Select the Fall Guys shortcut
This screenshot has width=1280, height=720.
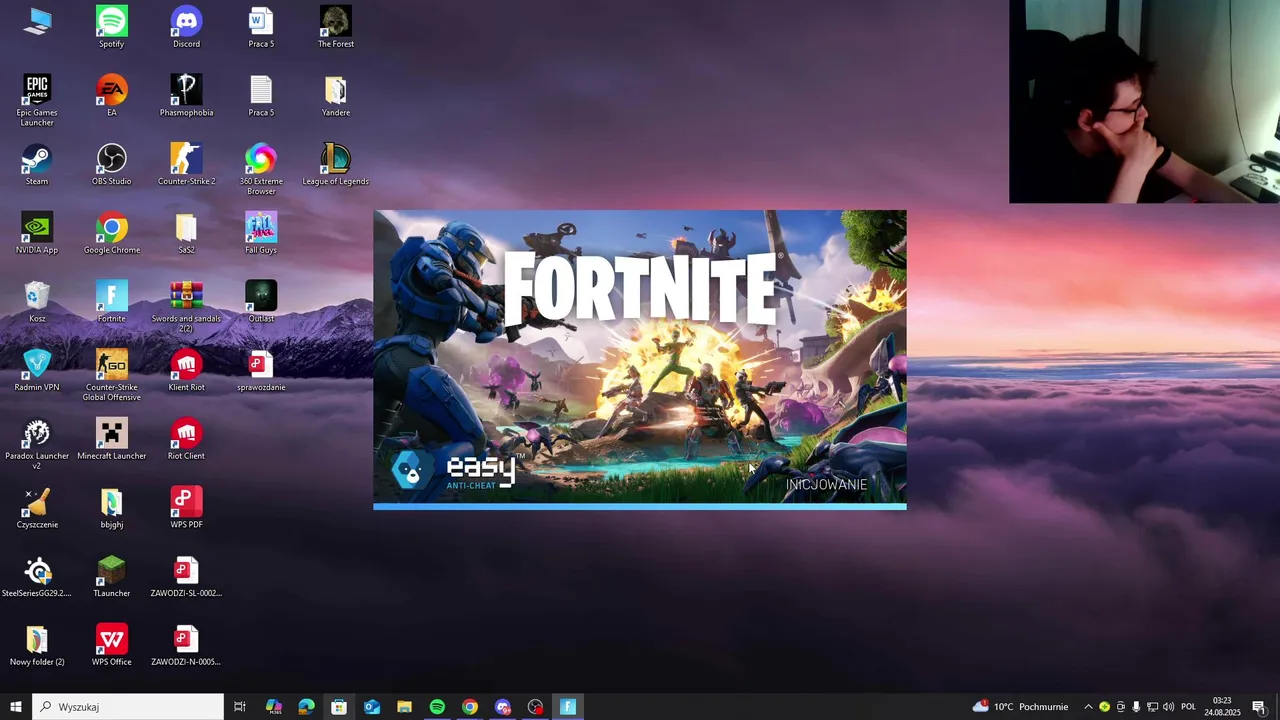pos(261,233)
